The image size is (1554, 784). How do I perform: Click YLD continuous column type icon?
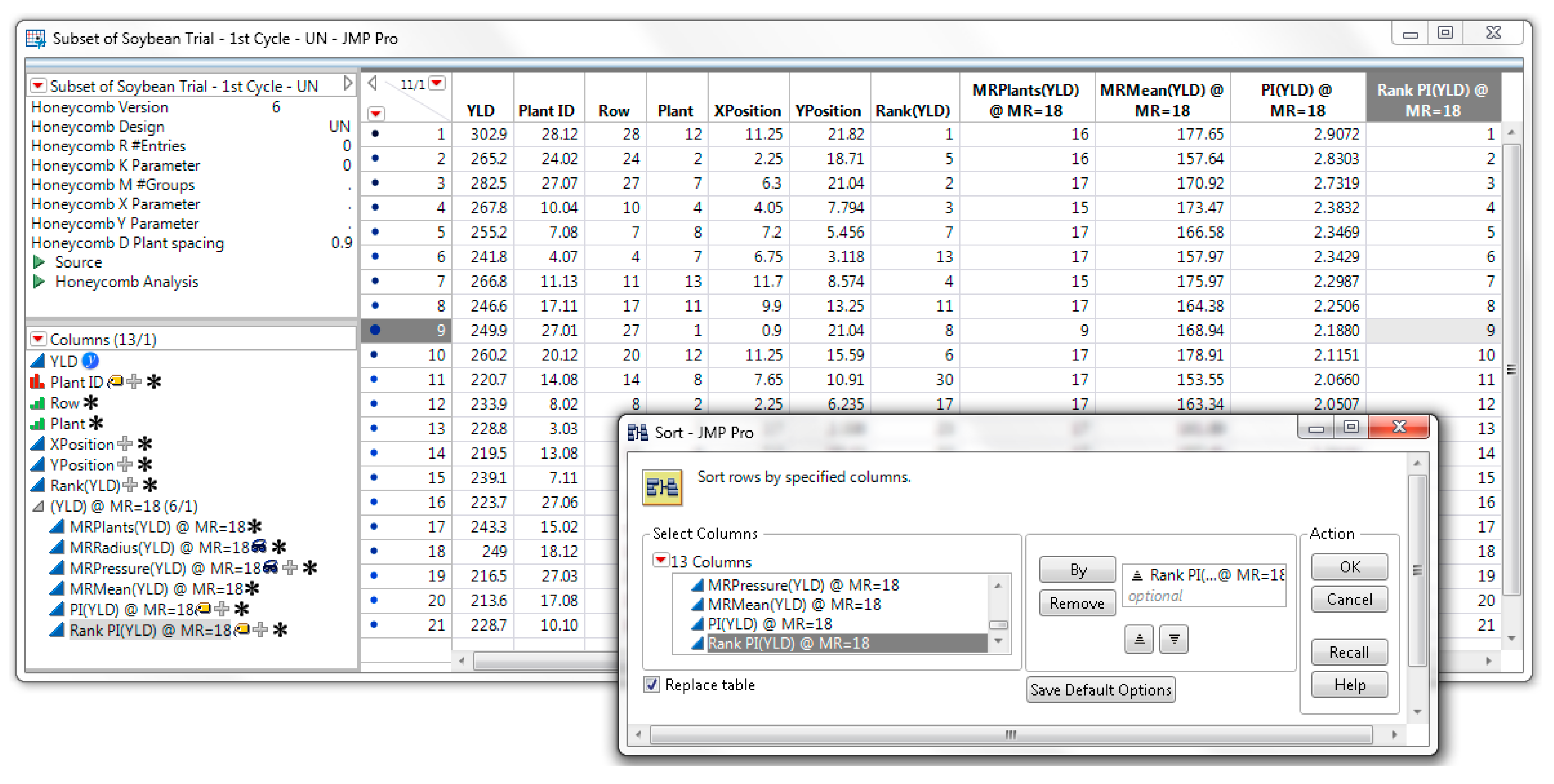coord(37,361)
